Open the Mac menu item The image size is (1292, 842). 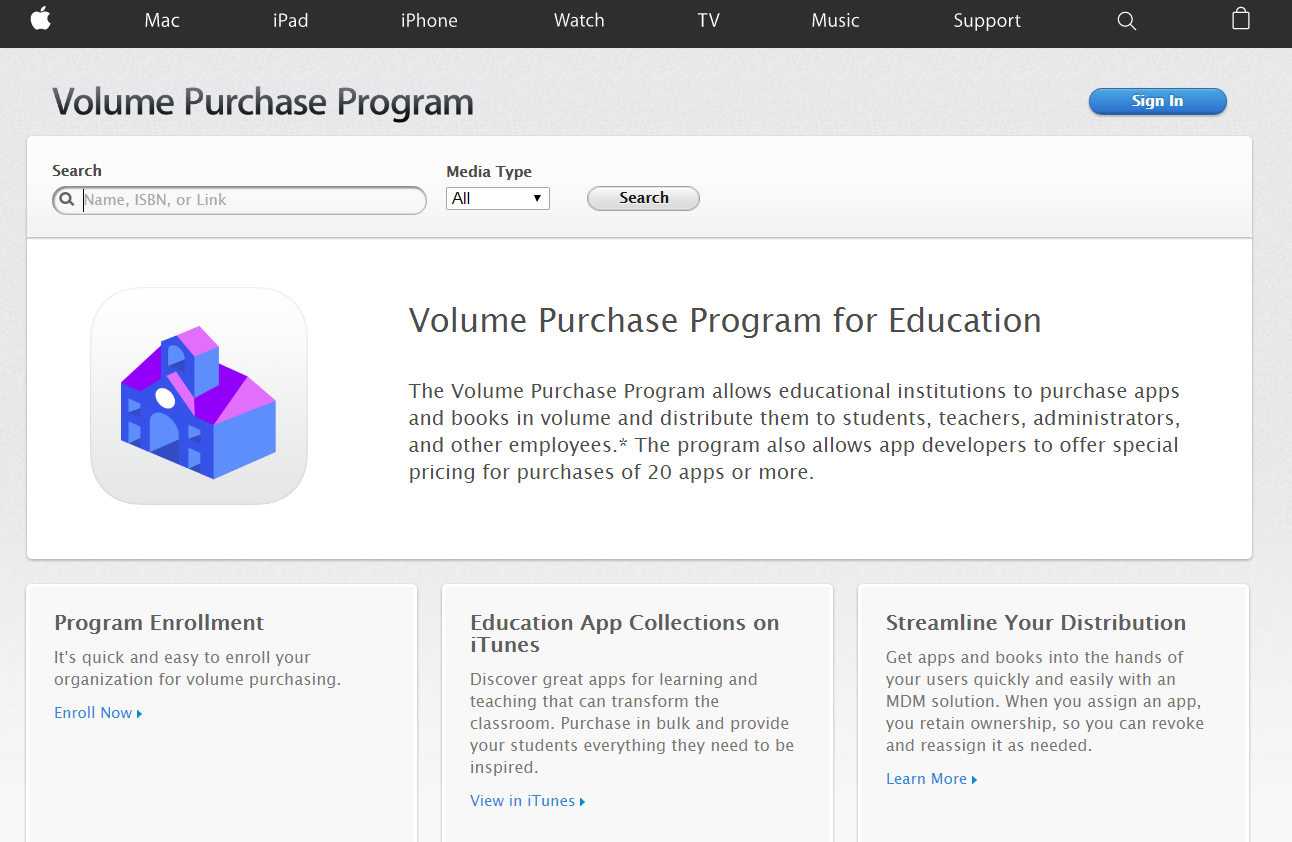tap(162, 21)
